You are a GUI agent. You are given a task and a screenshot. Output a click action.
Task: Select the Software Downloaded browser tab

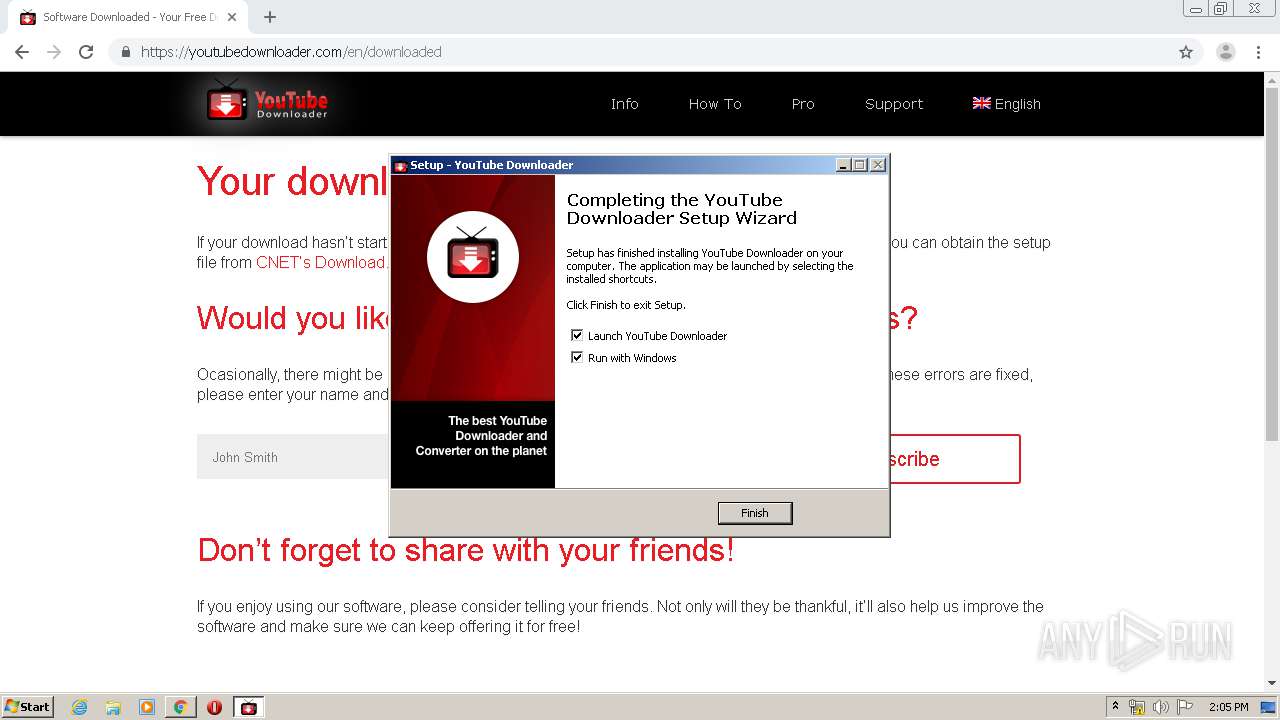tap(130, 17)
